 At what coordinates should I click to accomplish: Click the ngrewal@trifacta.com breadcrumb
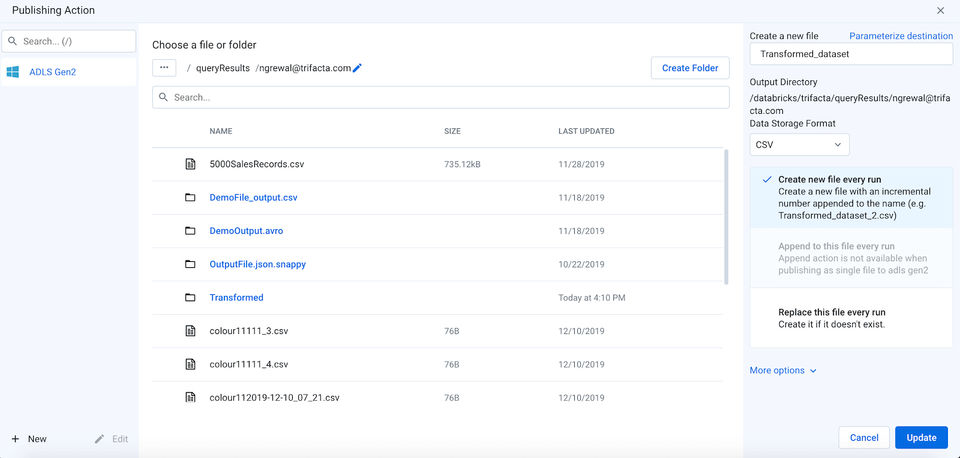tap(305, 68)
